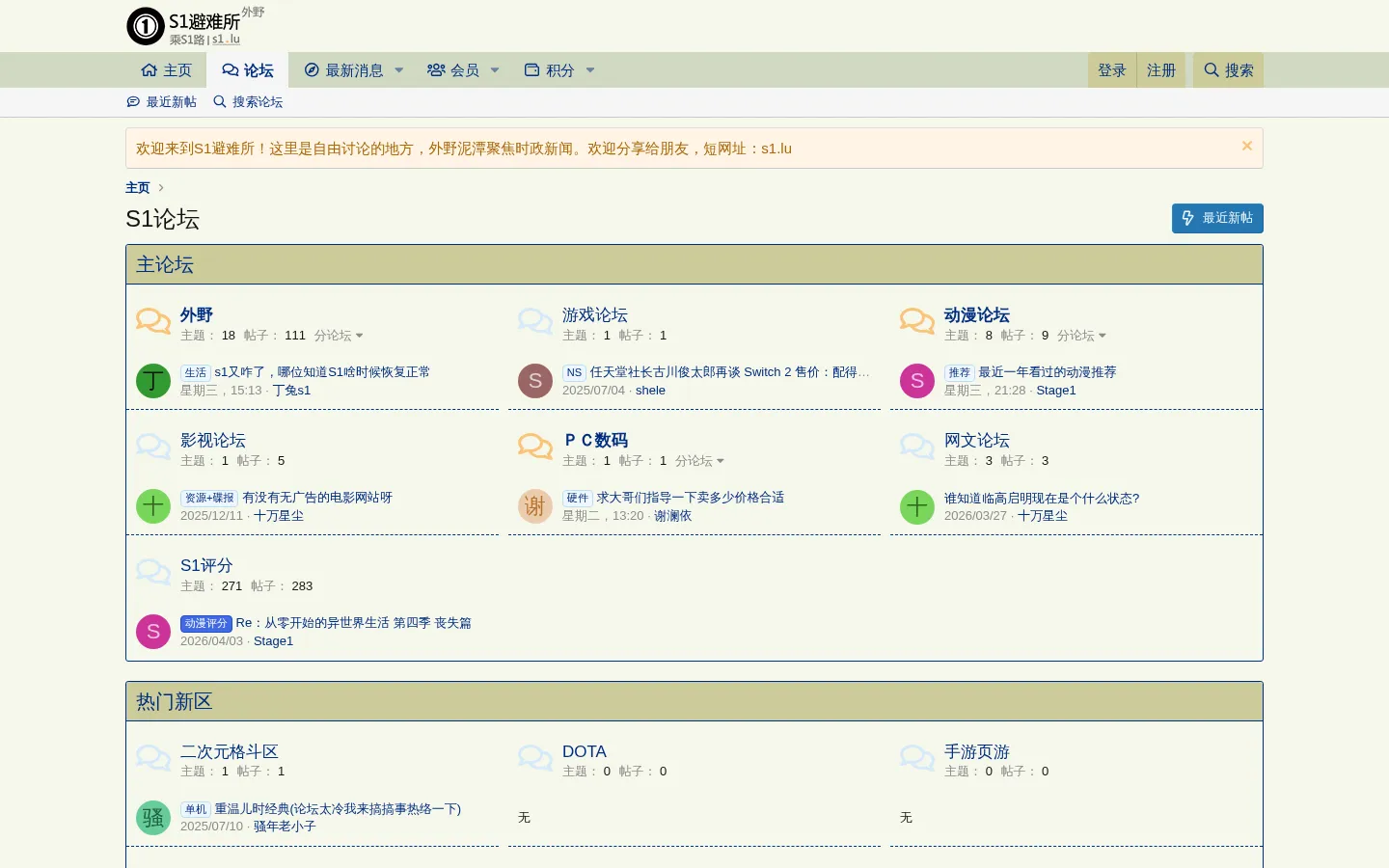Image resolution: width=1389 pixels, height=868 pixels.
Task: Open thread 谁知道临高启明现在是个什么状态?
Action: (1042, 498)
